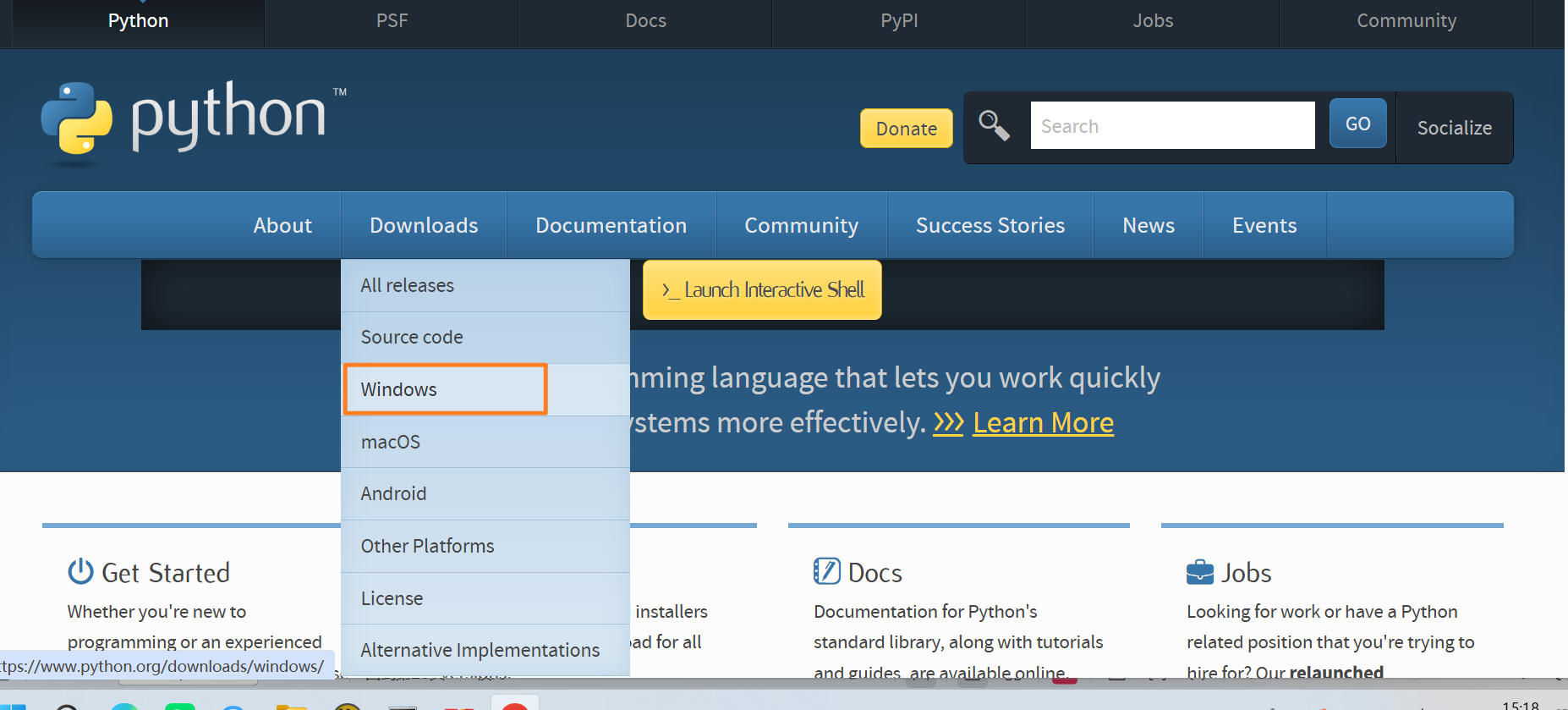The image size is (1568, 710).
Task: Click the notepad icon beside the Docs heading
Action: [x=826, y=571]
